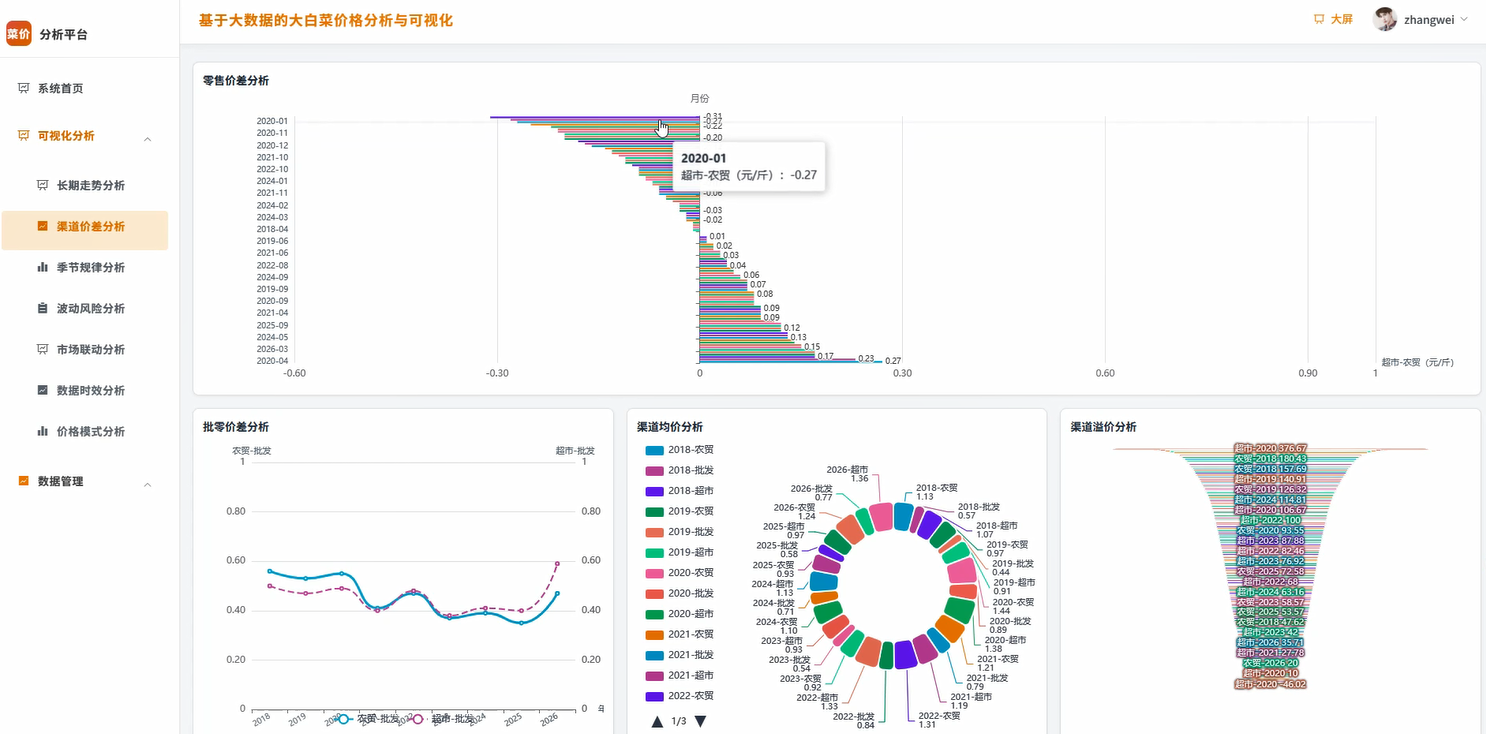Click the 季节规律分析 bar-chart icon
1486x734 pixels.
pos(43,267)
